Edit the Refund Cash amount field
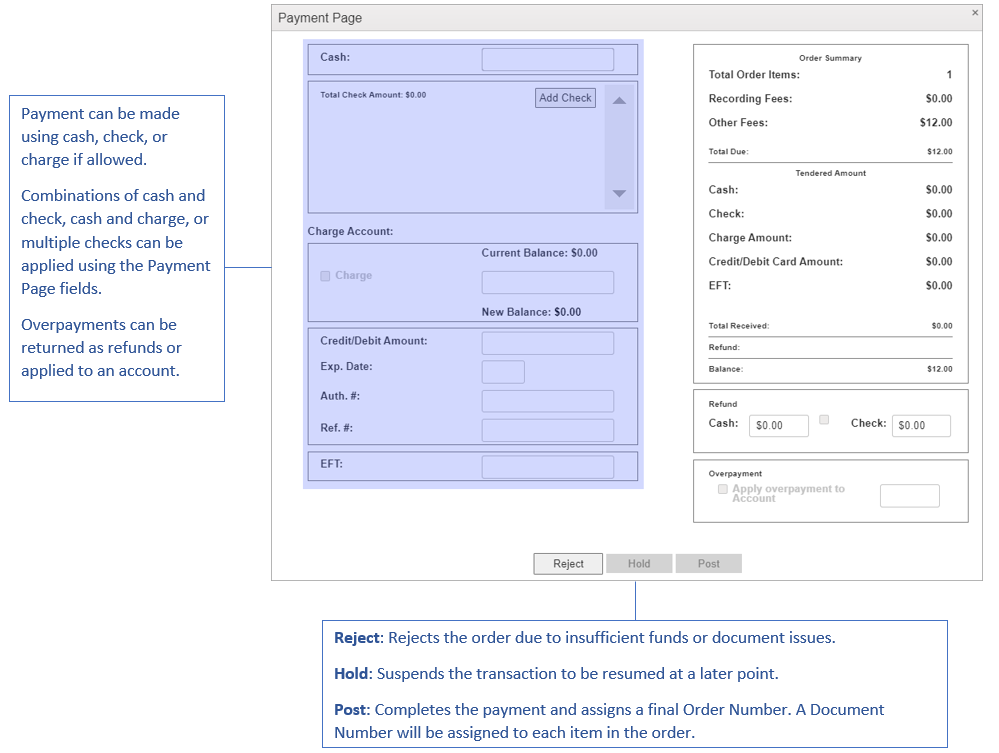 click(779, 425)
